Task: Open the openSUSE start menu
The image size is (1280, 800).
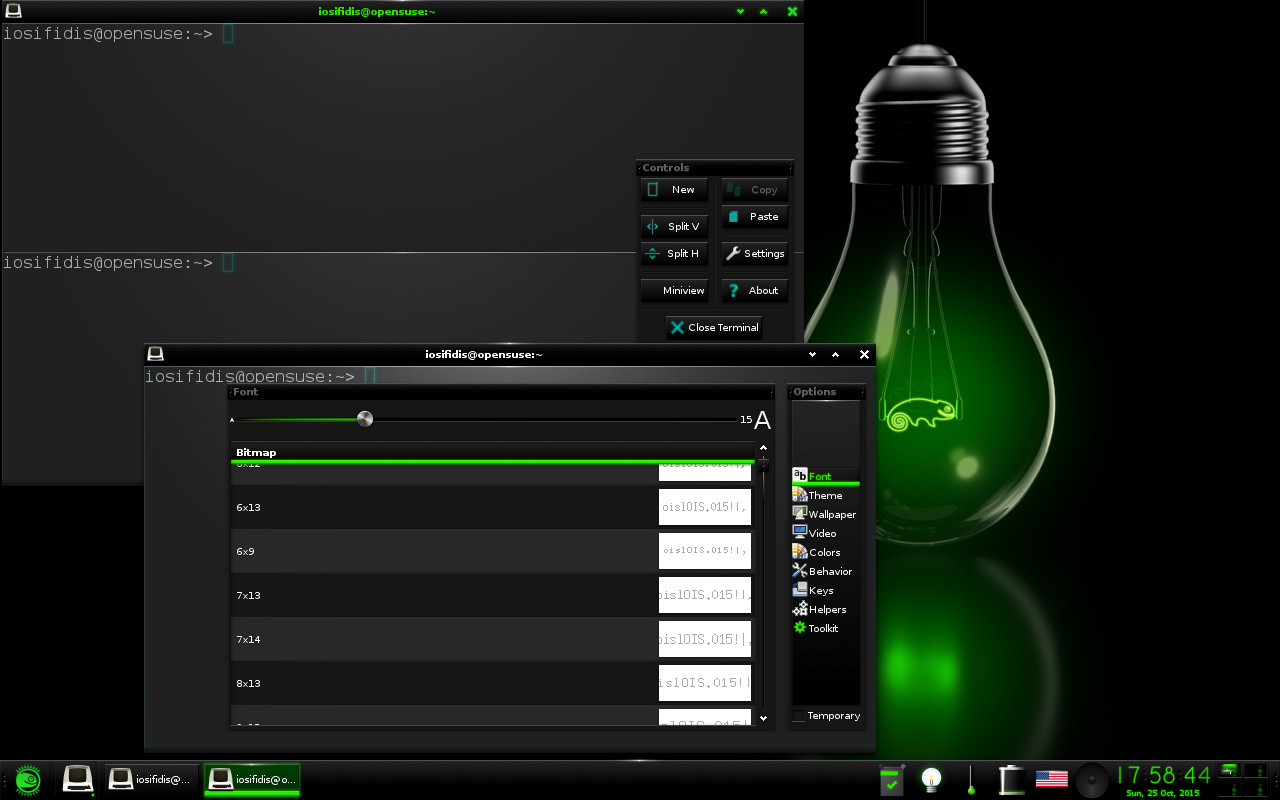Action: (27, 779)
